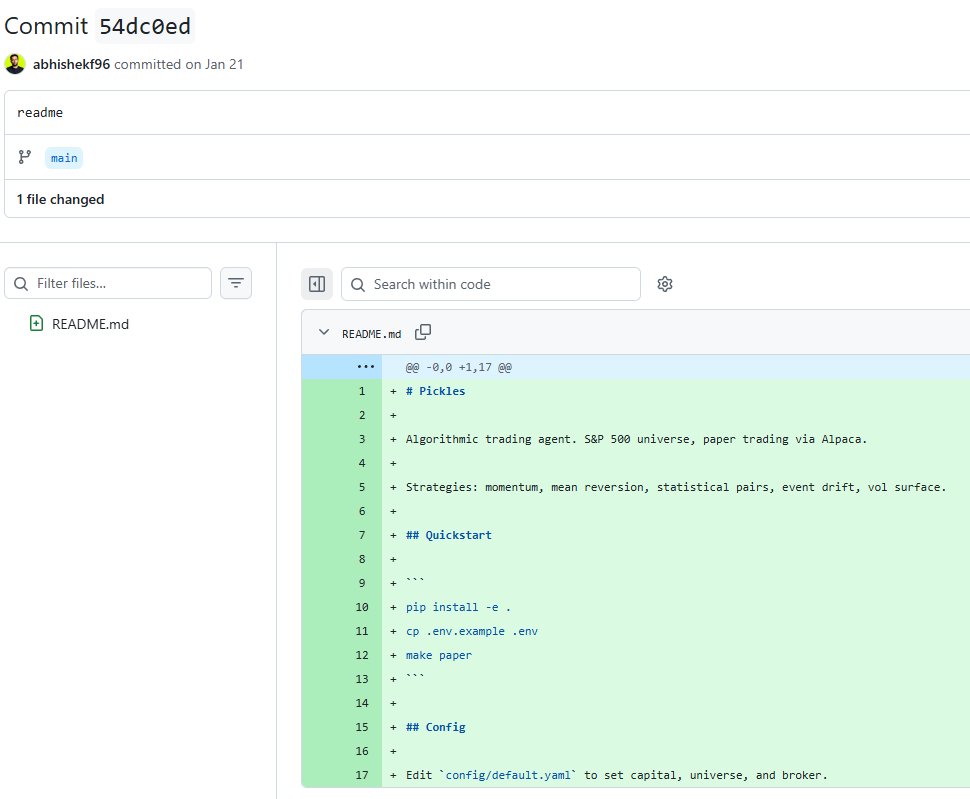970x799 pixels.
Task: Click the '# Pickles' heading line
Action: [436, 391]
